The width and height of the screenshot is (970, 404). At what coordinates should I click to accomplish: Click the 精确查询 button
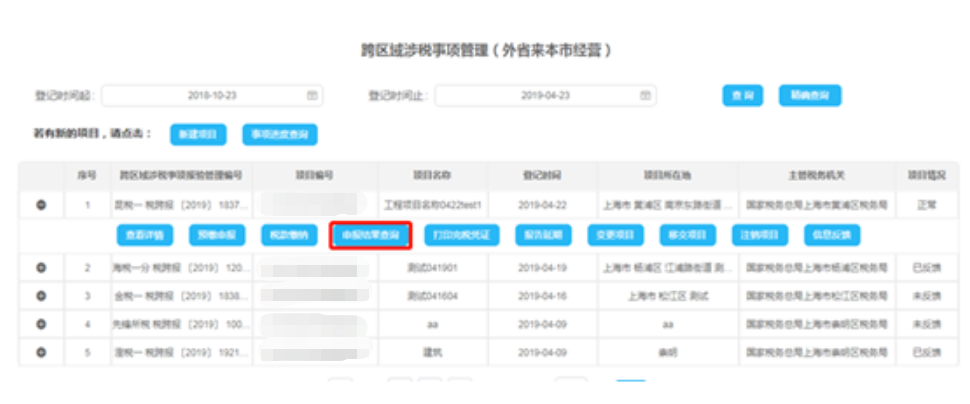(809, 96)
